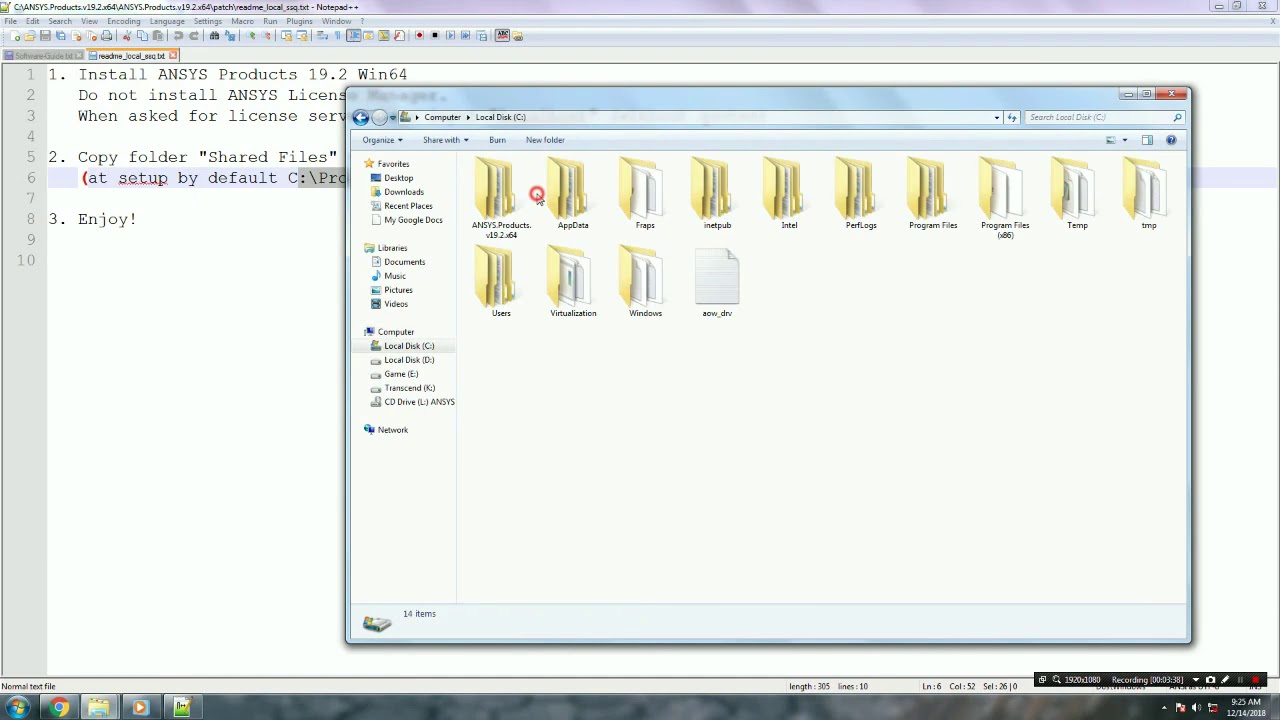Open the AppData folder
The height and width of the screenshot is (720, 1280).
coord(573,194)
